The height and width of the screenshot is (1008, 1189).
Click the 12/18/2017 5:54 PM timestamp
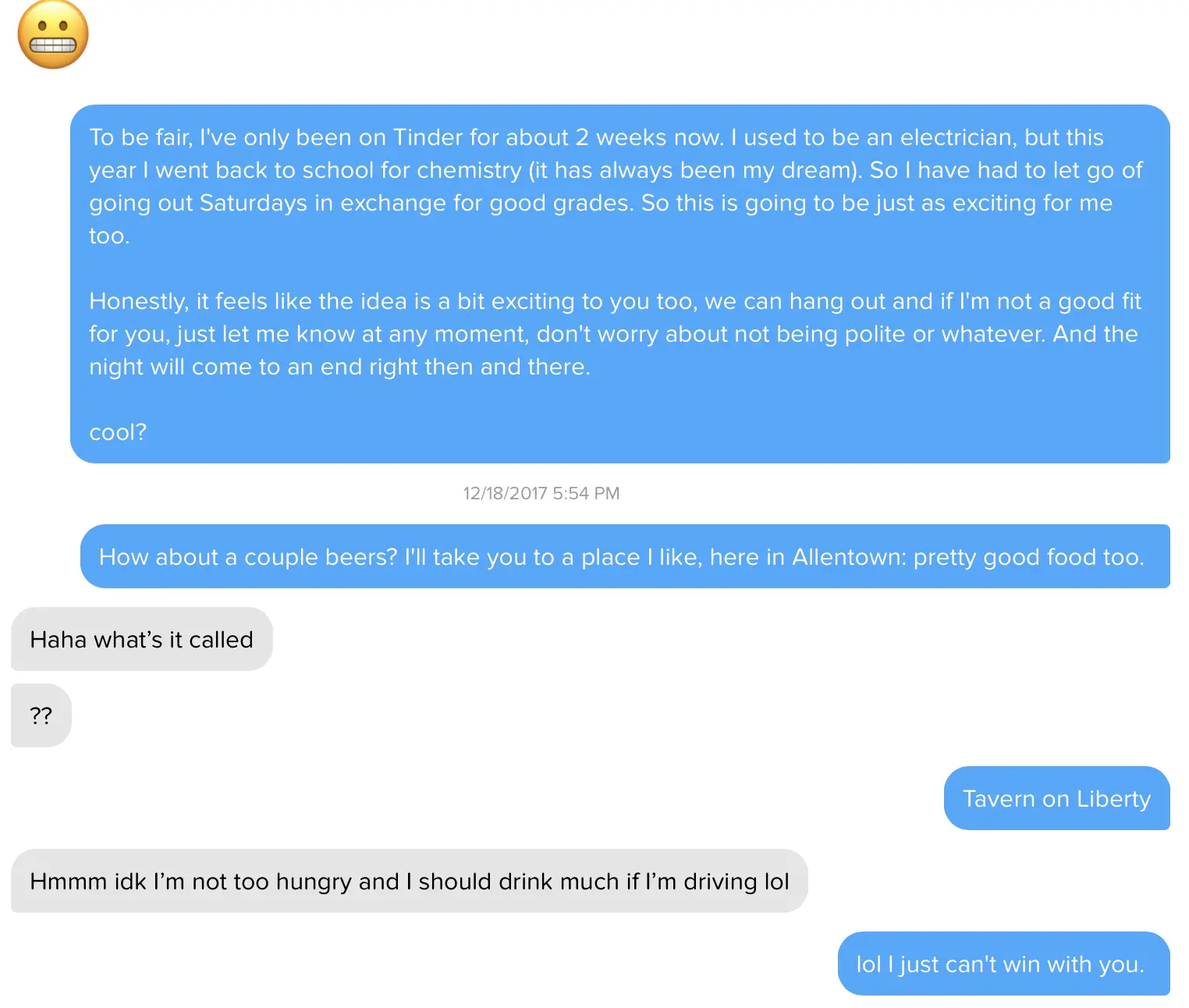[541, 493]
